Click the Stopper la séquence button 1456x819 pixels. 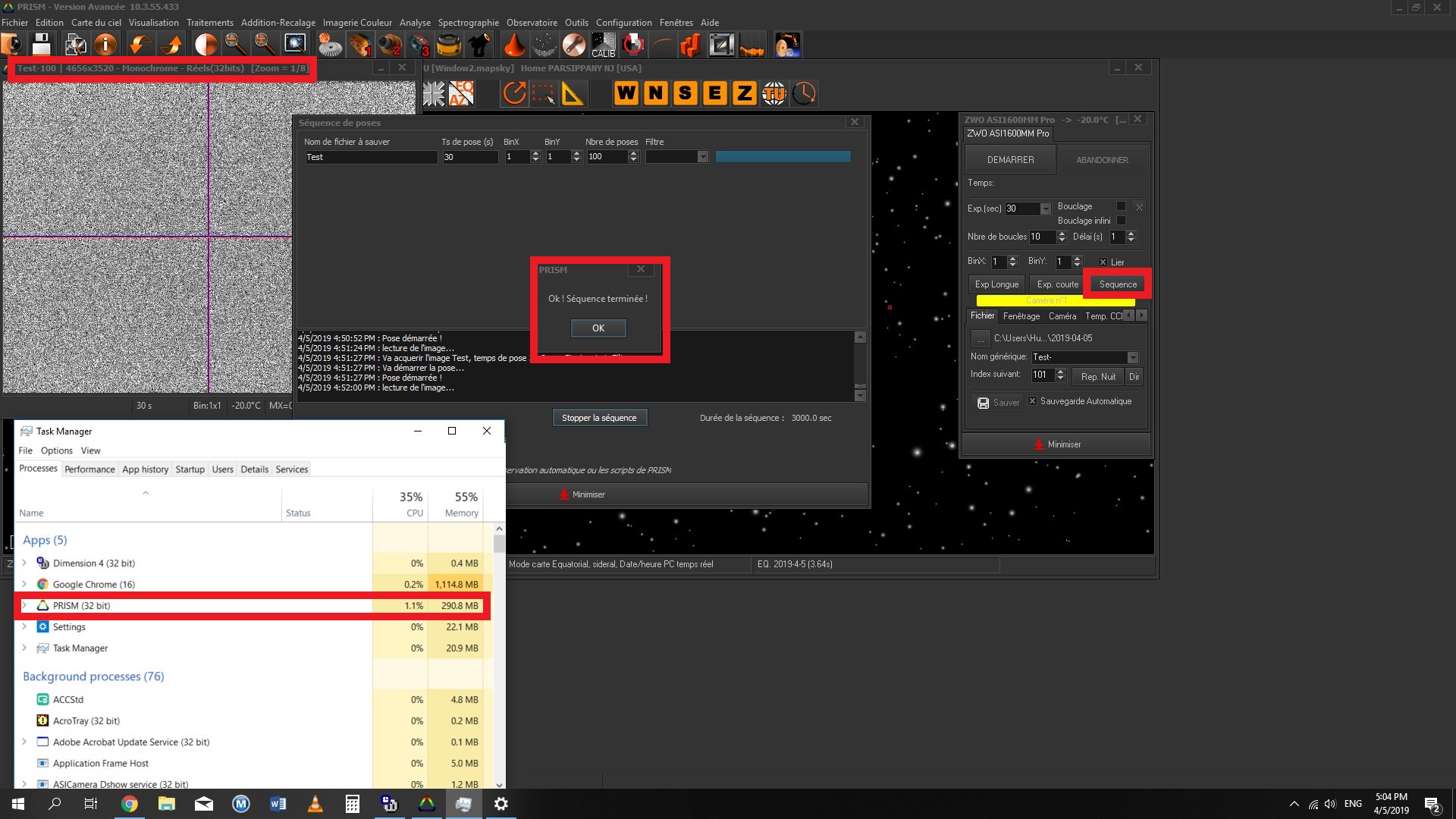pyautogui.click(x=599, y=418)
